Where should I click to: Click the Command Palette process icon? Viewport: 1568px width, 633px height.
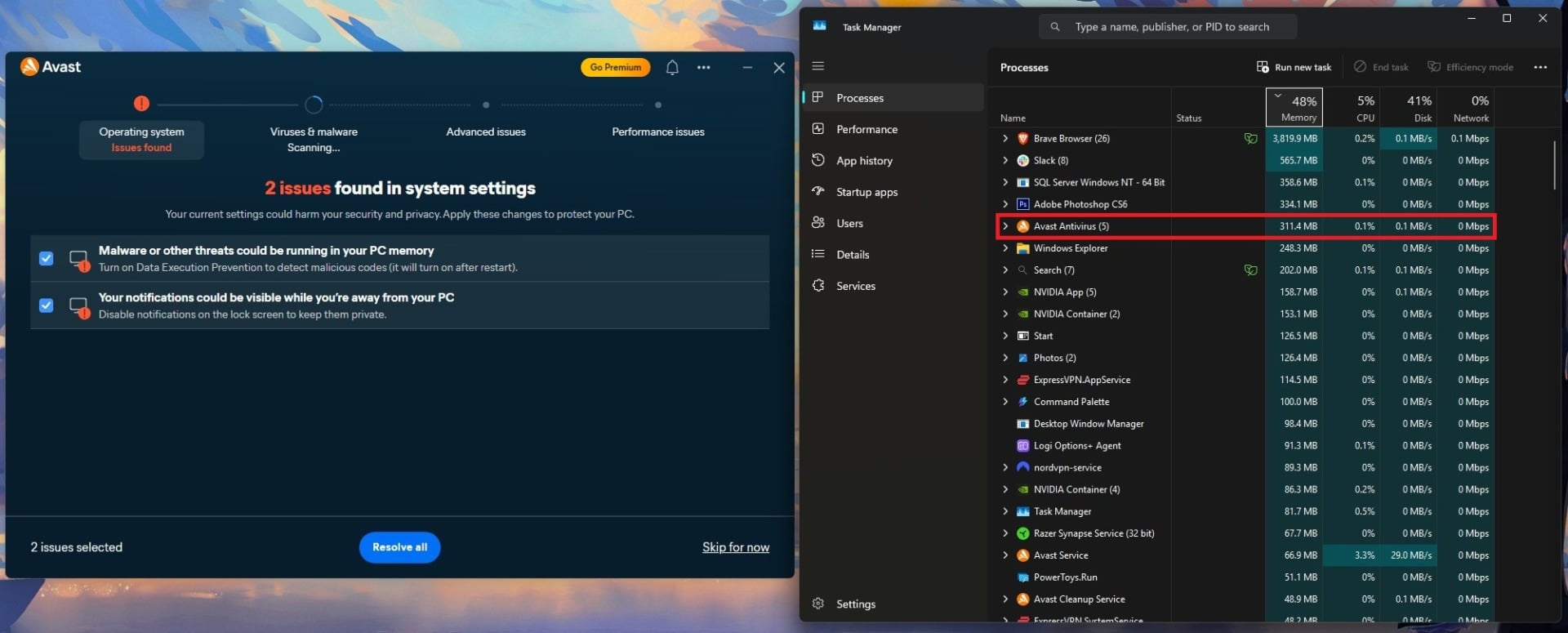point(1022,402)
